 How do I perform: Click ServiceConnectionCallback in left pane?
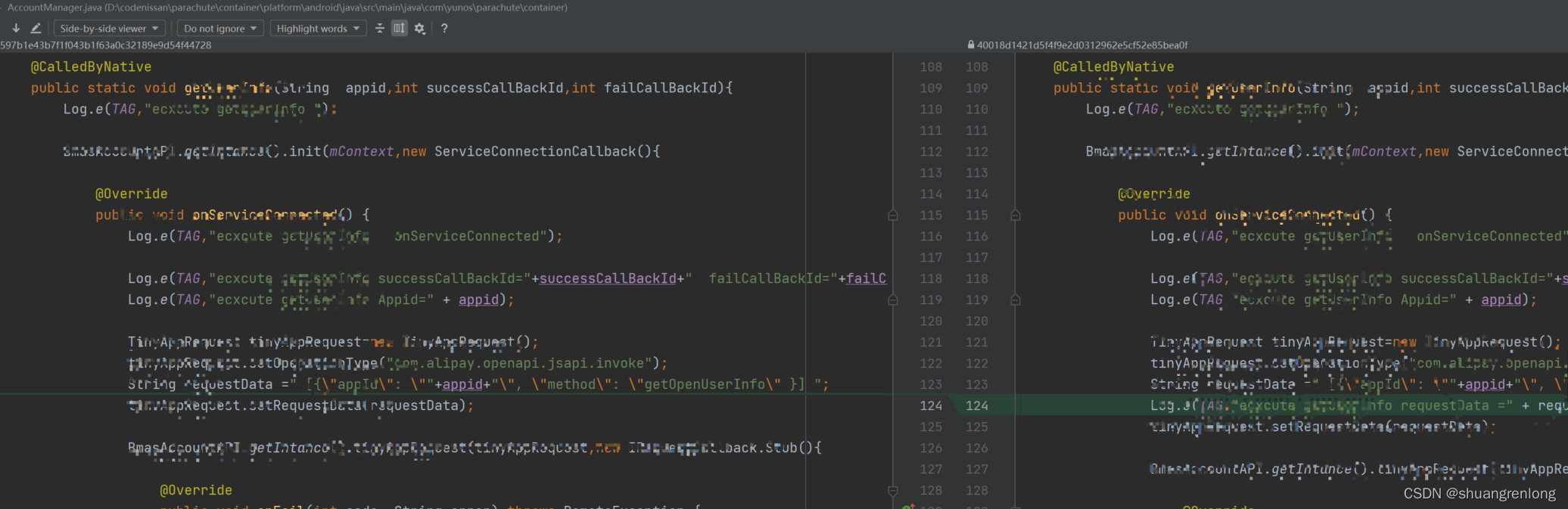tap(535, 151)
